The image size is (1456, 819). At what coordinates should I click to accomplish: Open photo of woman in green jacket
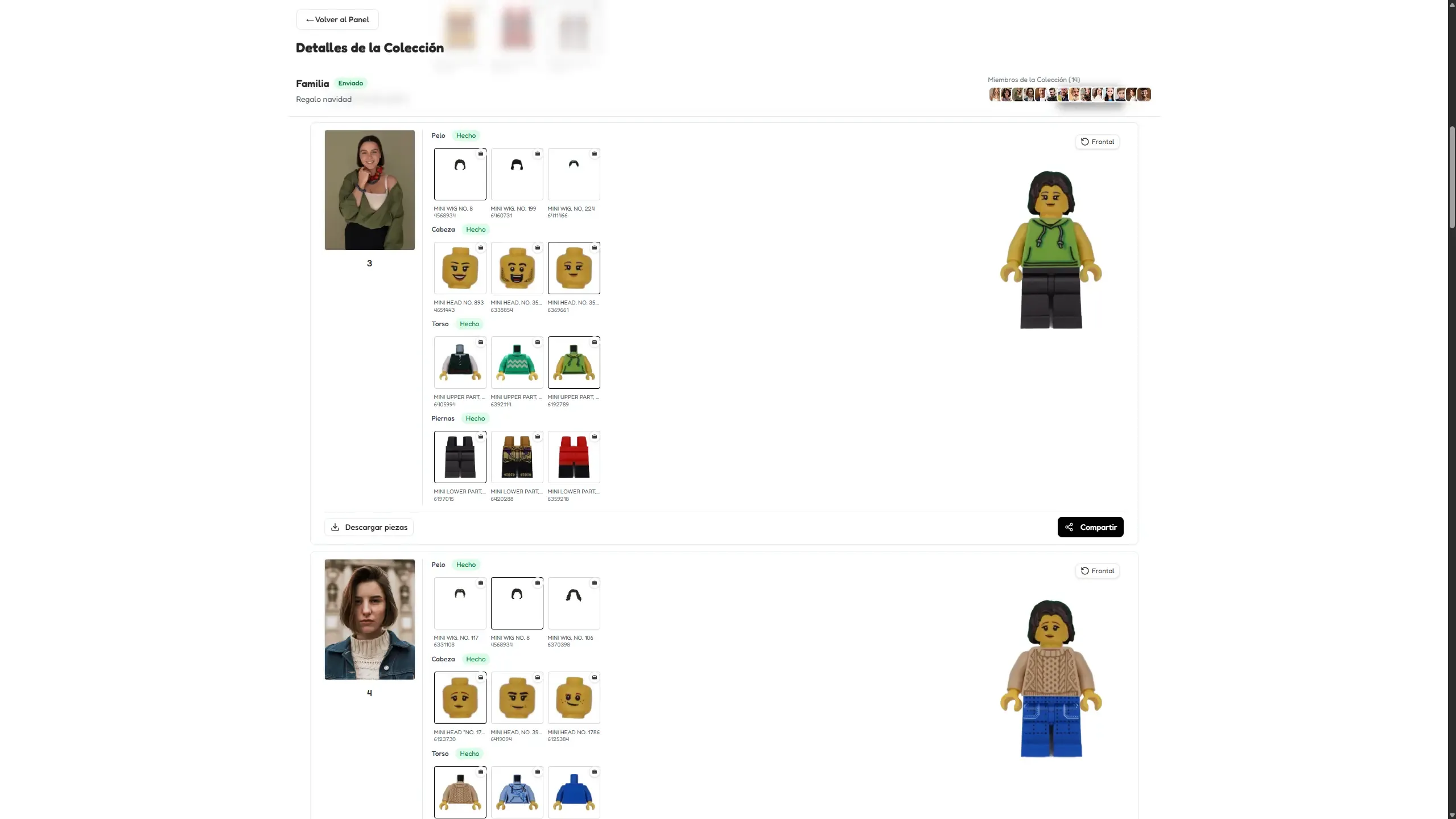(369, 190)
